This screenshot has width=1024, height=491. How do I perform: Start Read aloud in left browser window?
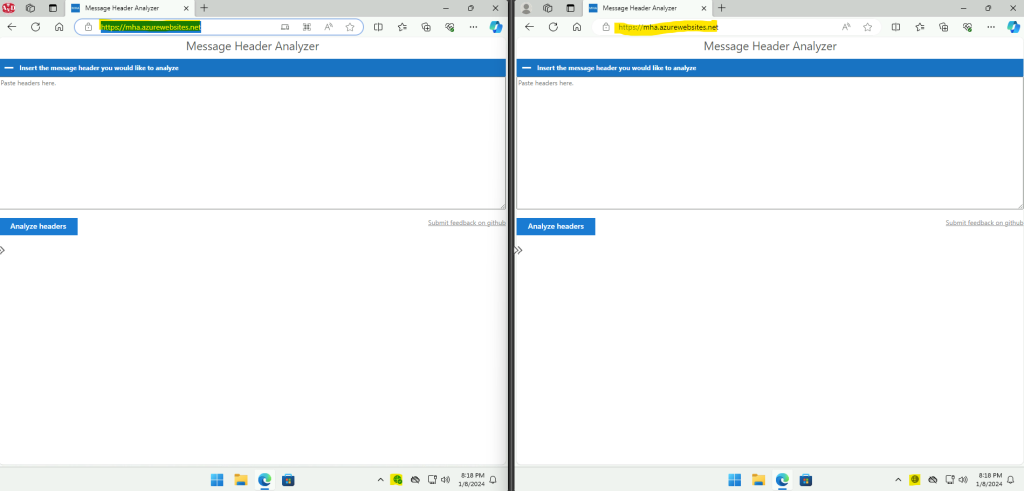(x=328, y=27)
